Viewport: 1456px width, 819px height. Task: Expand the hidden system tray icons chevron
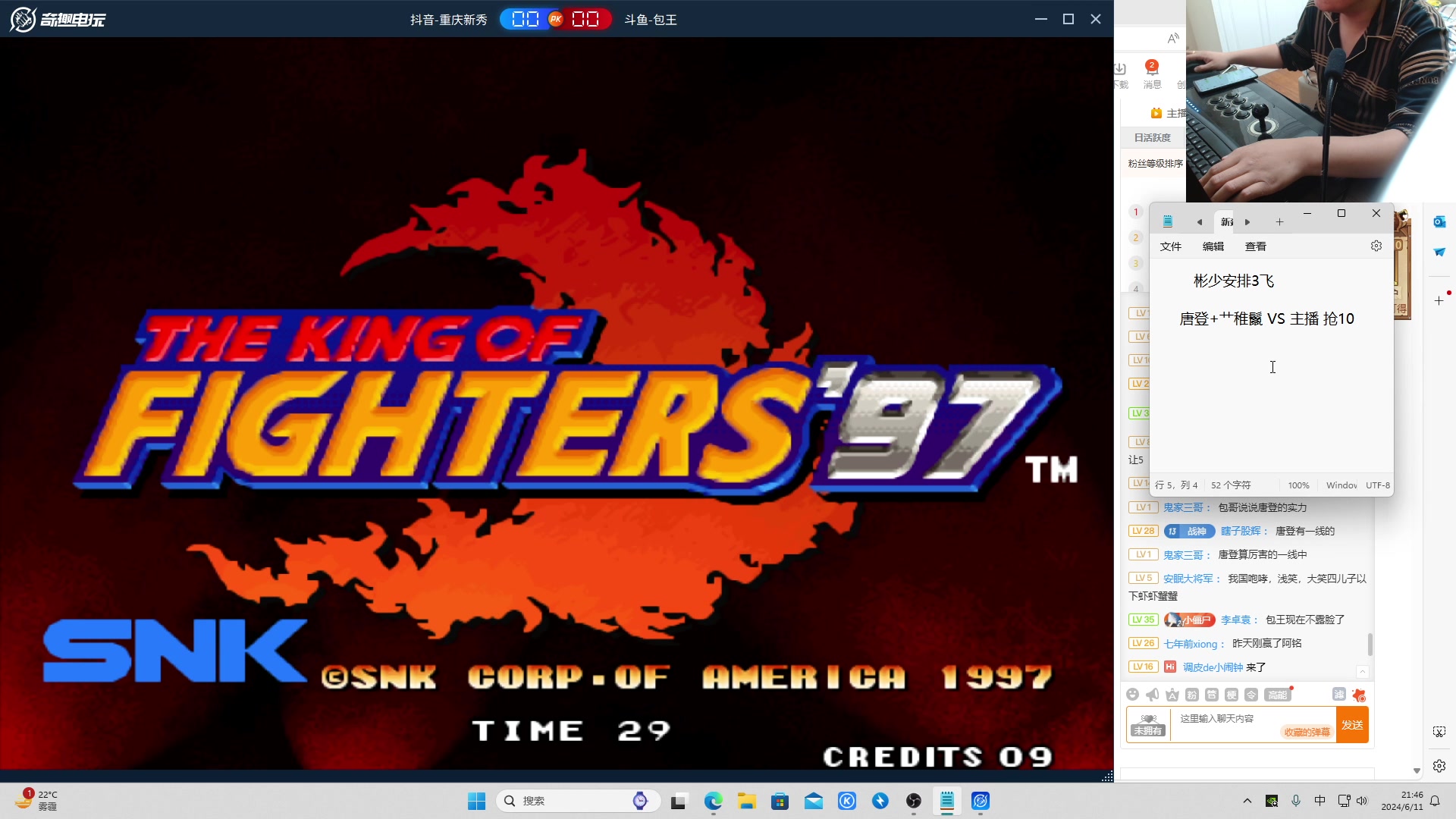[x=1247, y=801]
